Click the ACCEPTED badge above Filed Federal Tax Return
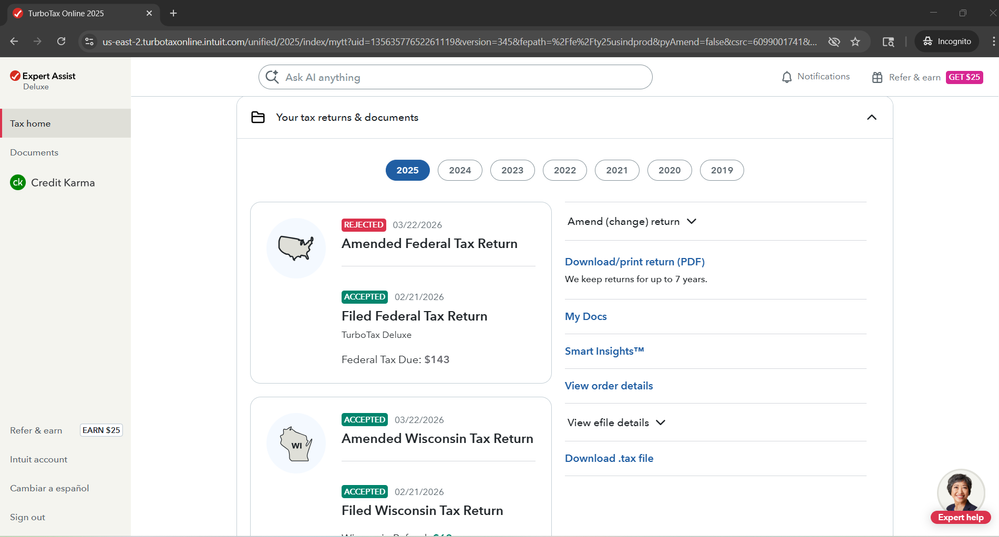This screenshot has height=537, width=999. tap(364, 297)
